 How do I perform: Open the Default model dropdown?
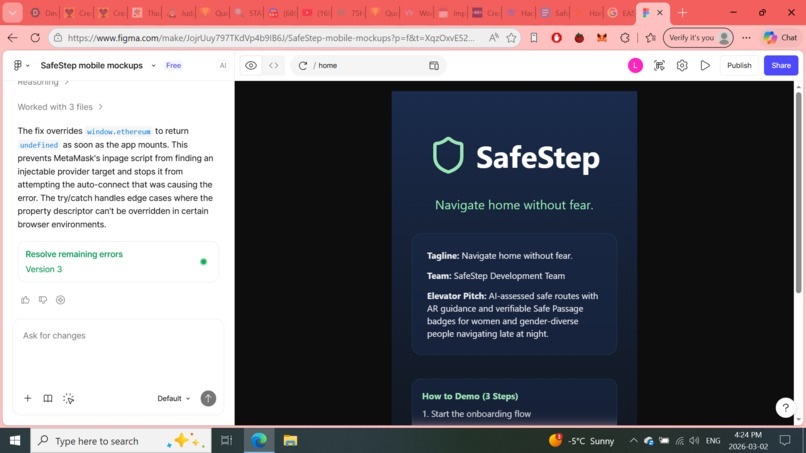(x=173, y=398)
